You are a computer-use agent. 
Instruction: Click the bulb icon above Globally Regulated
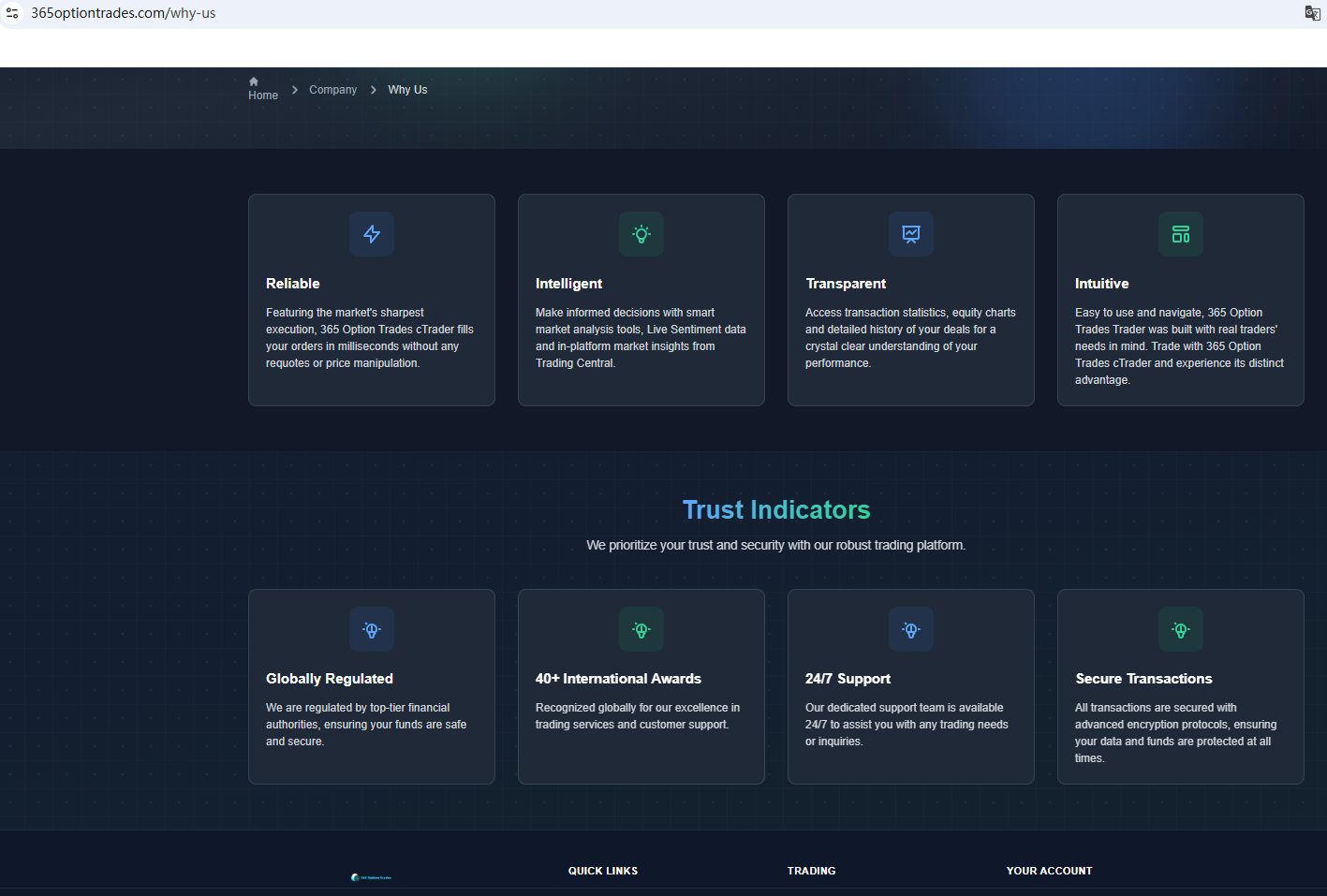(x=372, y=630)
